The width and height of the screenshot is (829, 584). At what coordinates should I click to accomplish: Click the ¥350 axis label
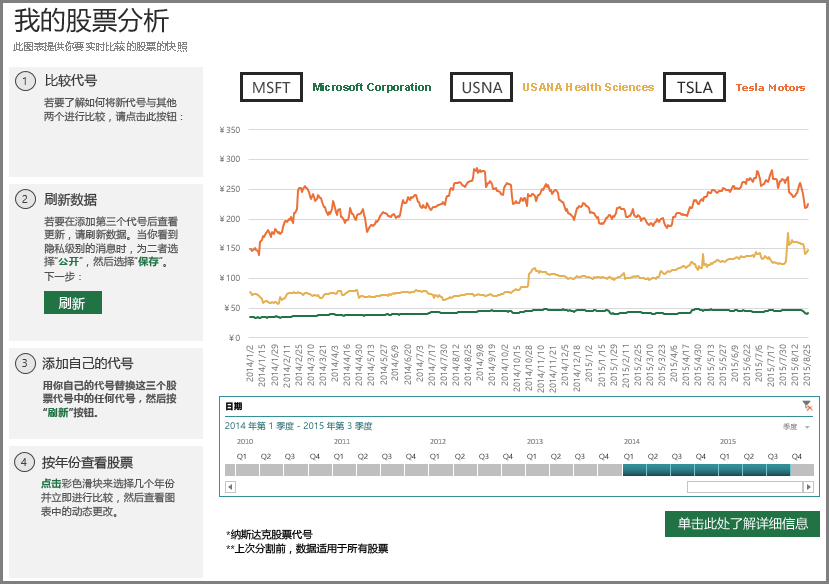coord(230,130)
